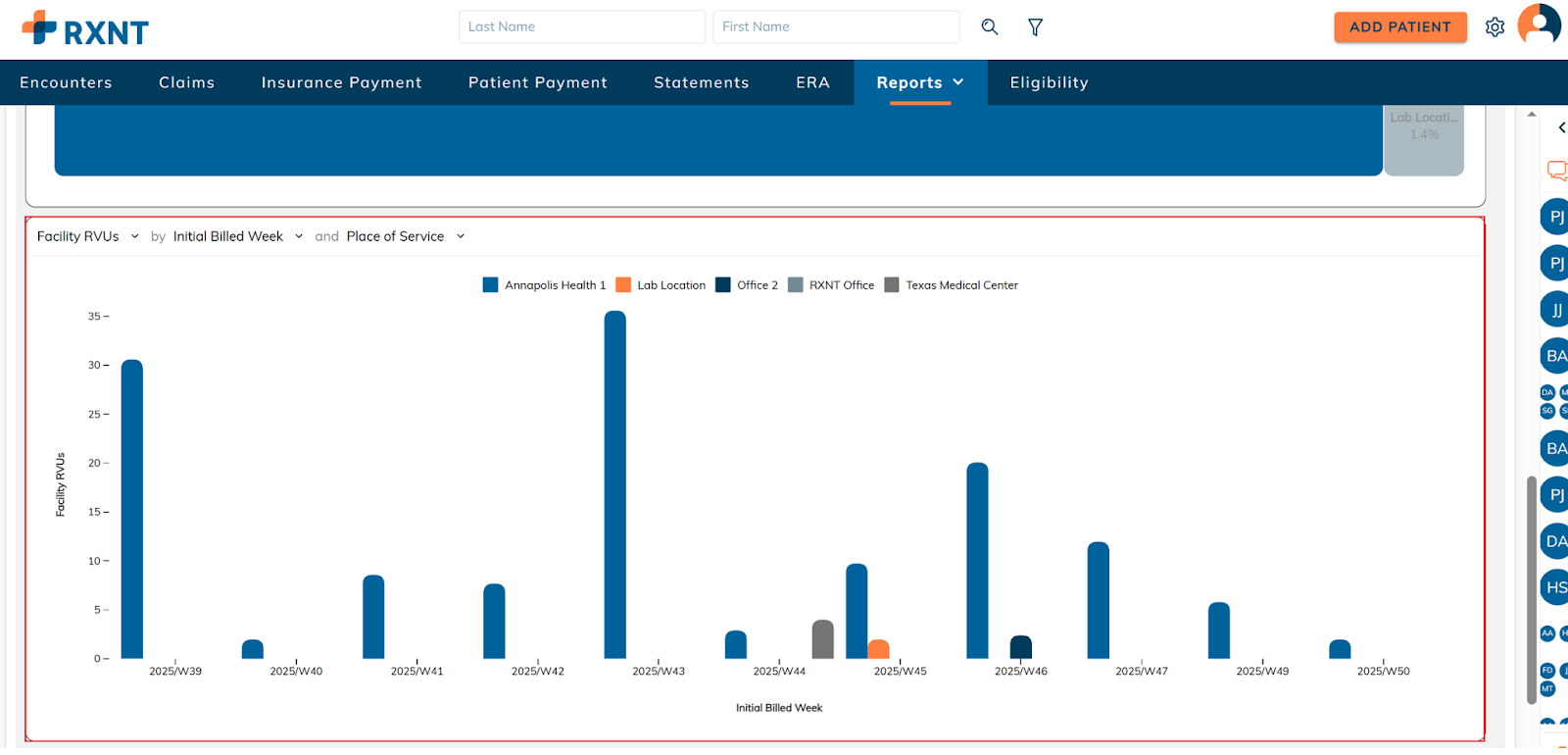Screen dimensions: 1568x755
Task: Click the RXNT logo
Action: pyautogui.click(x=85, y=29)
